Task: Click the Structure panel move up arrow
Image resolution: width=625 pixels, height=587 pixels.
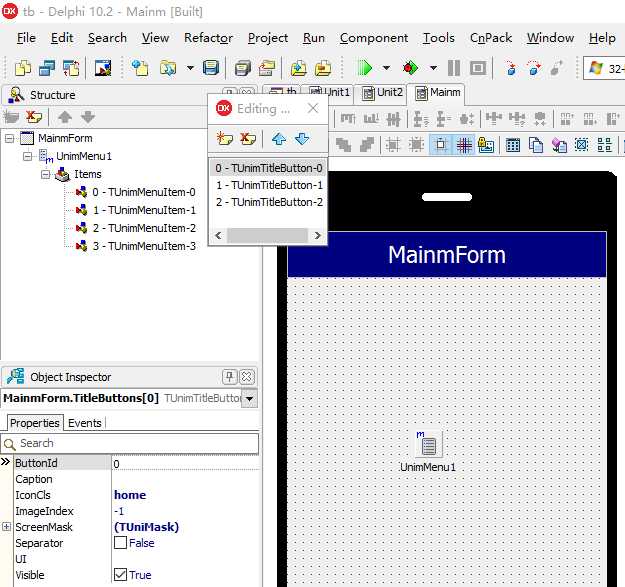Action: point(65,117)
